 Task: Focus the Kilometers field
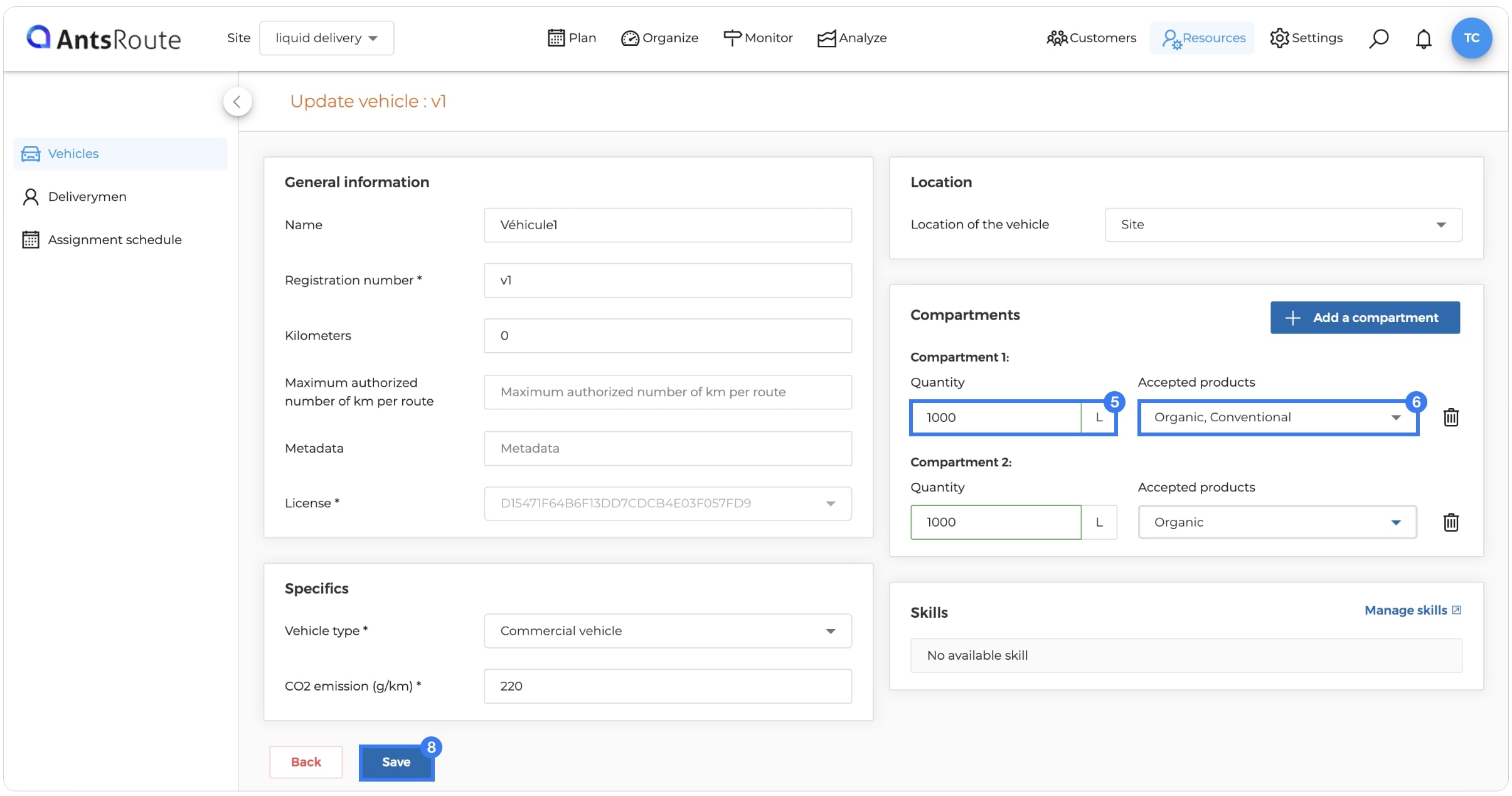pyautogui.click(x=668, y=336)
